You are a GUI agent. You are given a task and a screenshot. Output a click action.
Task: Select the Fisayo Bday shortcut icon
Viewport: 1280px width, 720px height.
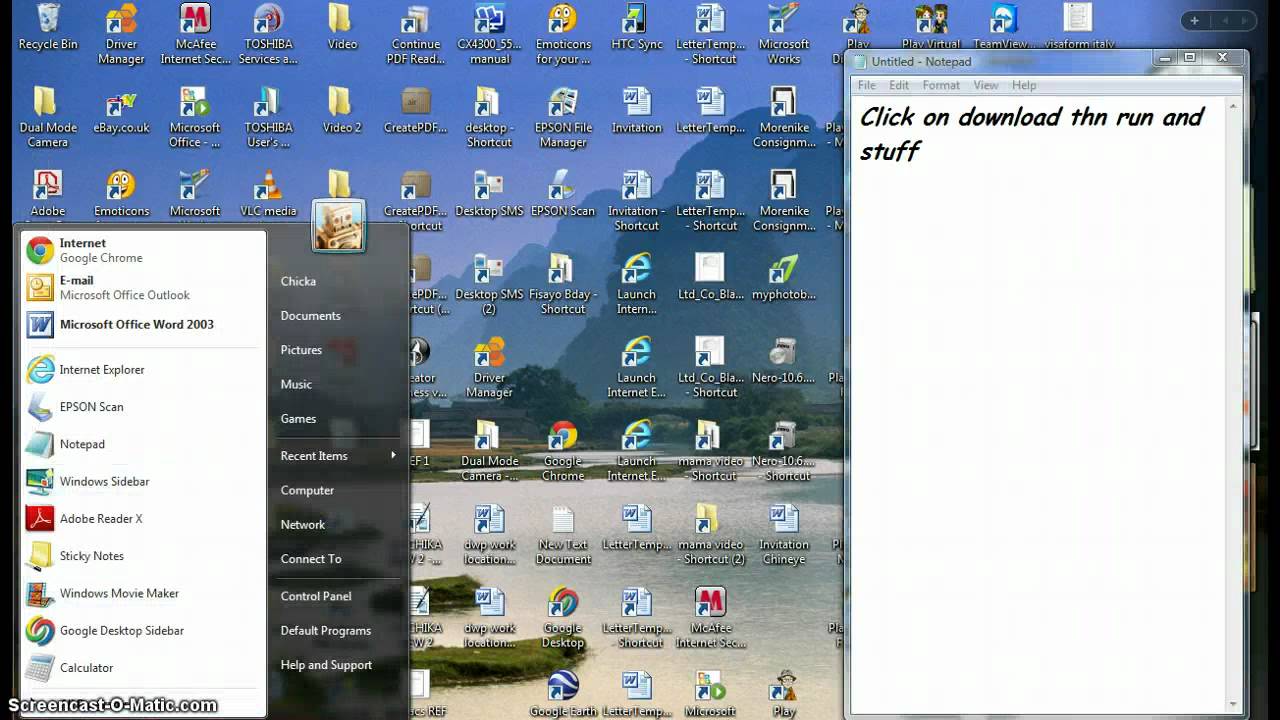coord(563,285)
